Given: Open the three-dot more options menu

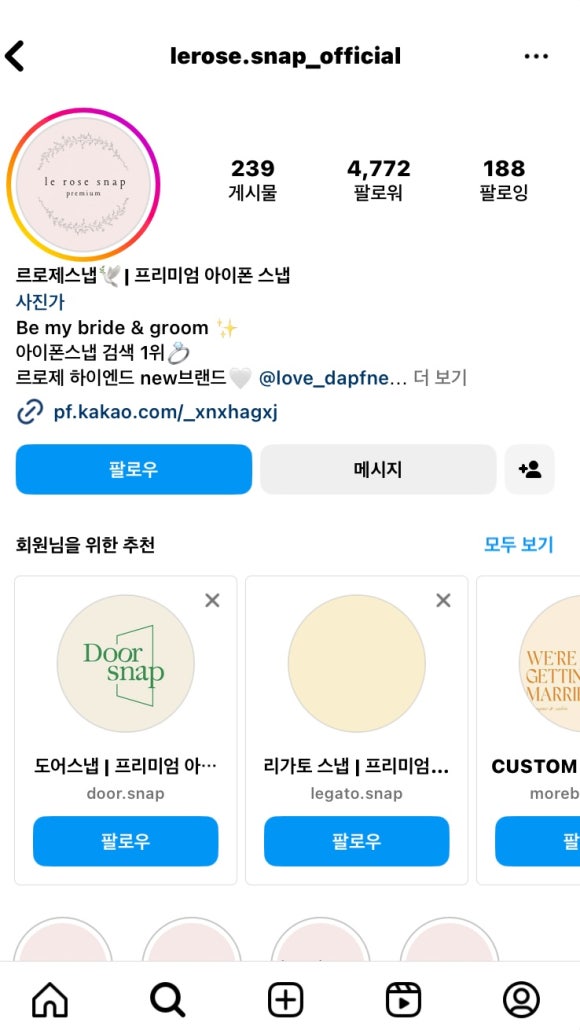Looking at the screenshot, I should point(536,56).
